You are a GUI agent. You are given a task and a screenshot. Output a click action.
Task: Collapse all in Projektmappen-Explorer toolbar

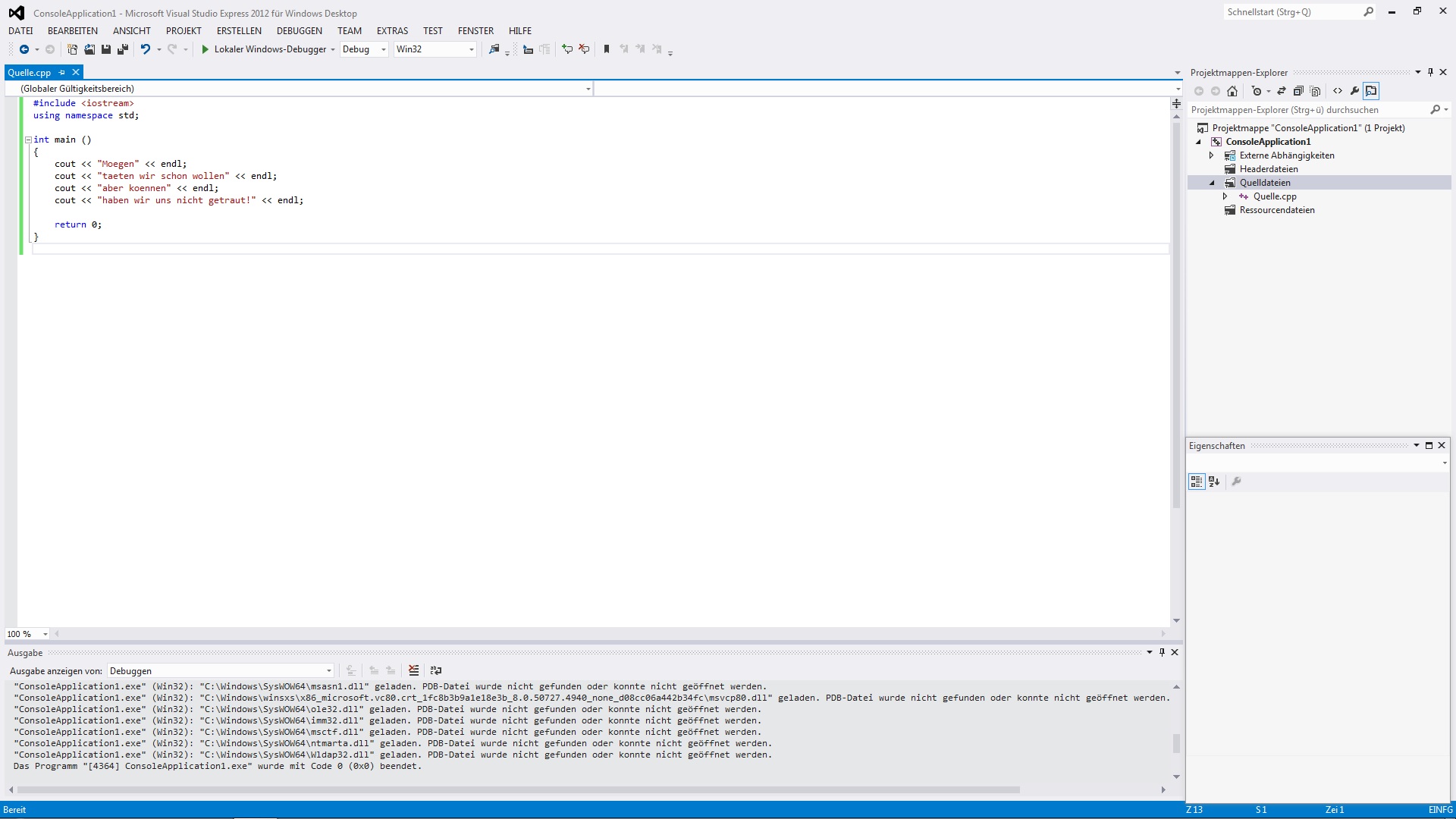[1298, 91]
